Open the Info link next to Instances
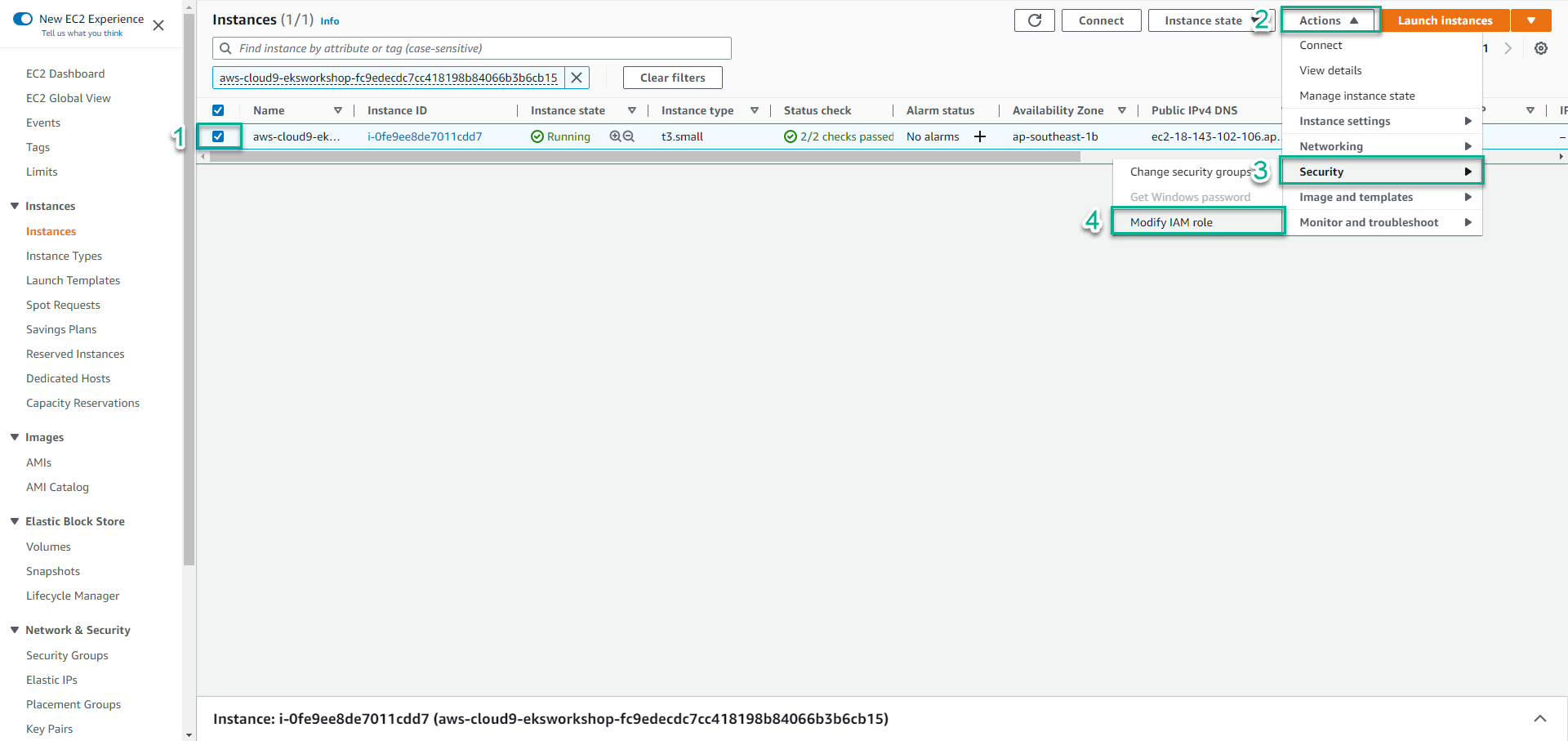 click(x=330, y=21)
